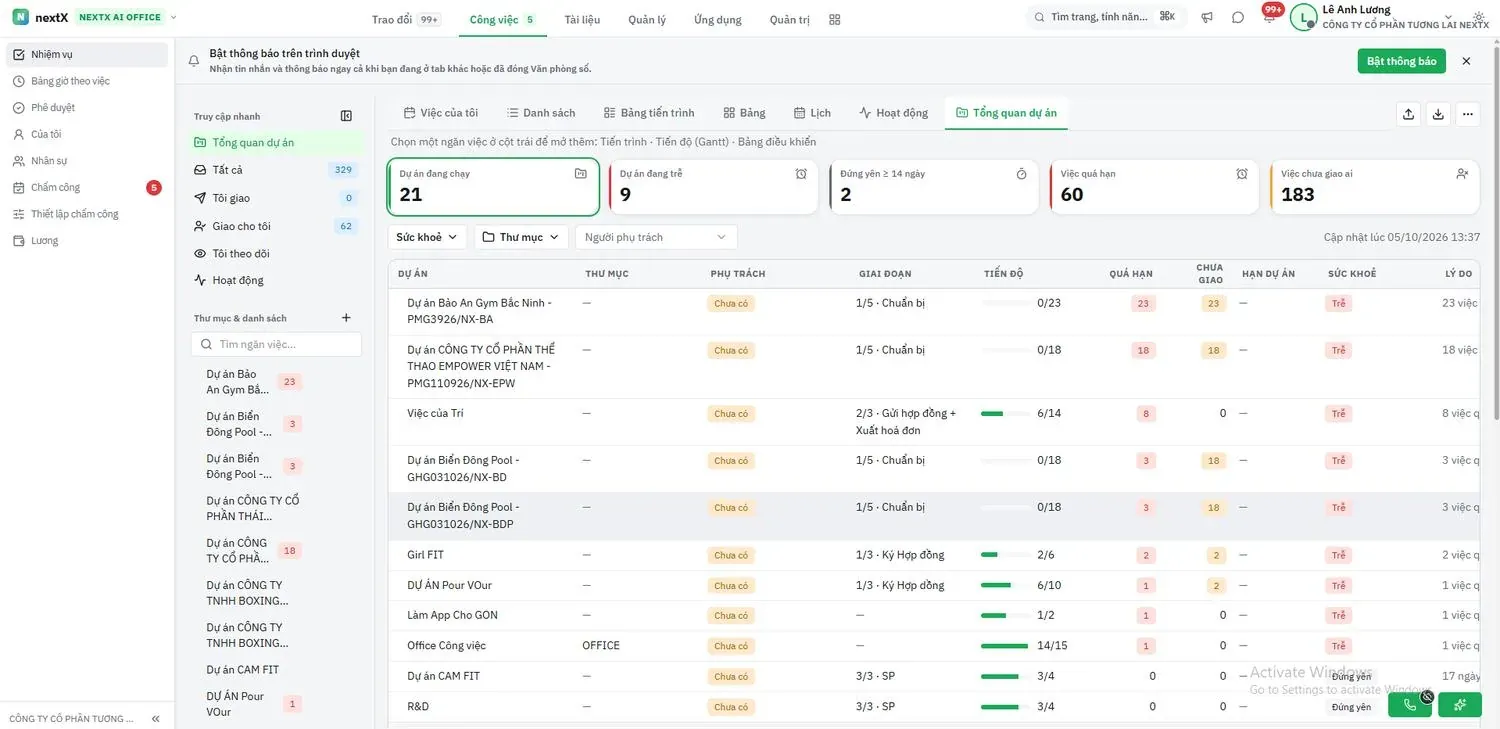The image size is (1500, 729).
Task: Switch to the Bảng tiến trình tab
Action: [649, 113]
